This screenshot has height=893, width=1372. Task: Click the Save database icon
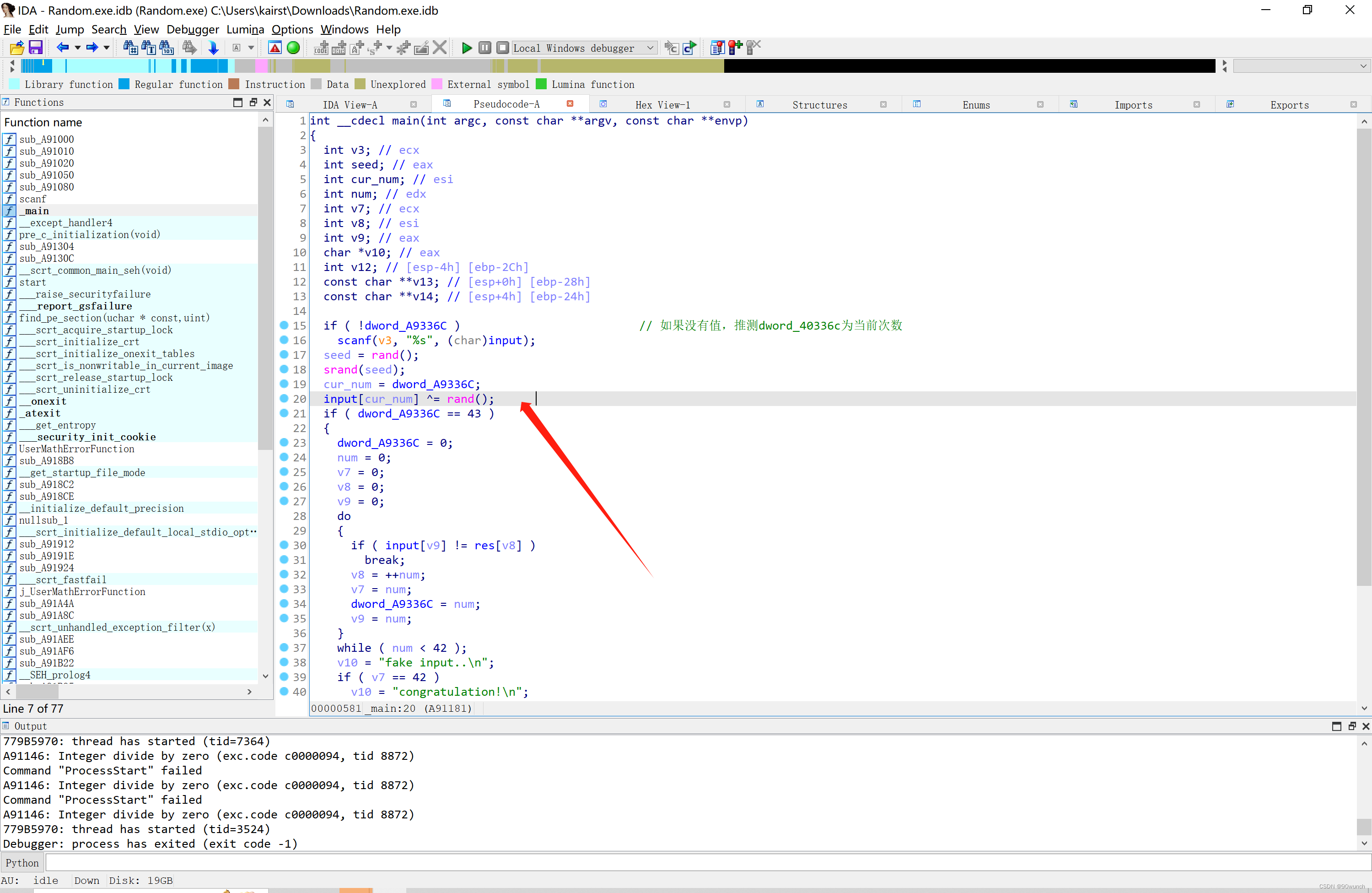coord(36,48)
